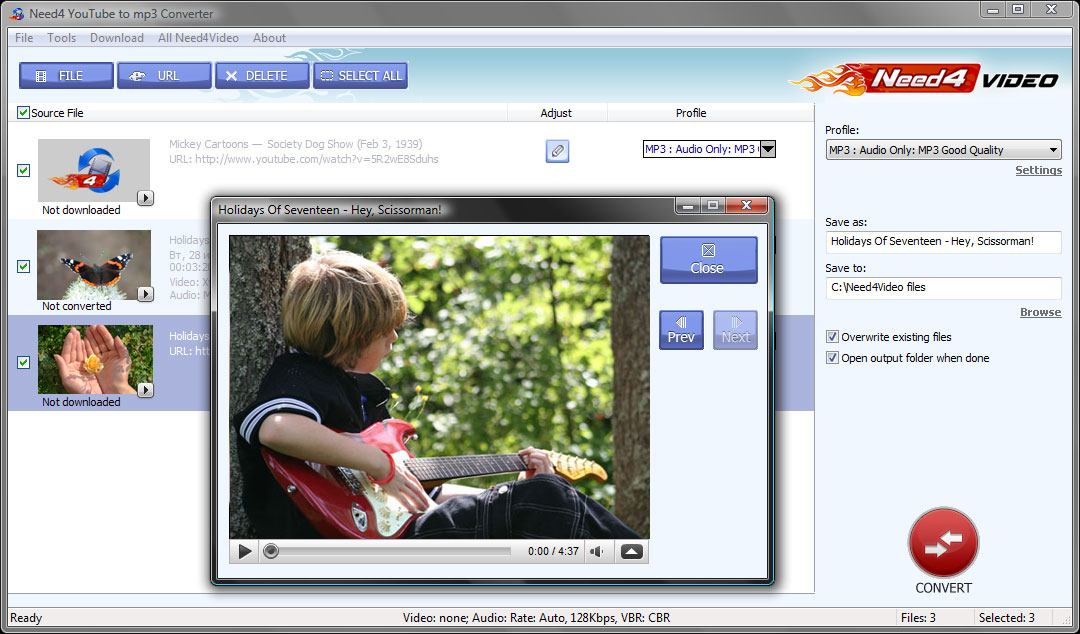Screen dimensions: 1080x634
Task: Open the File menu
Action: pos(23,38)
